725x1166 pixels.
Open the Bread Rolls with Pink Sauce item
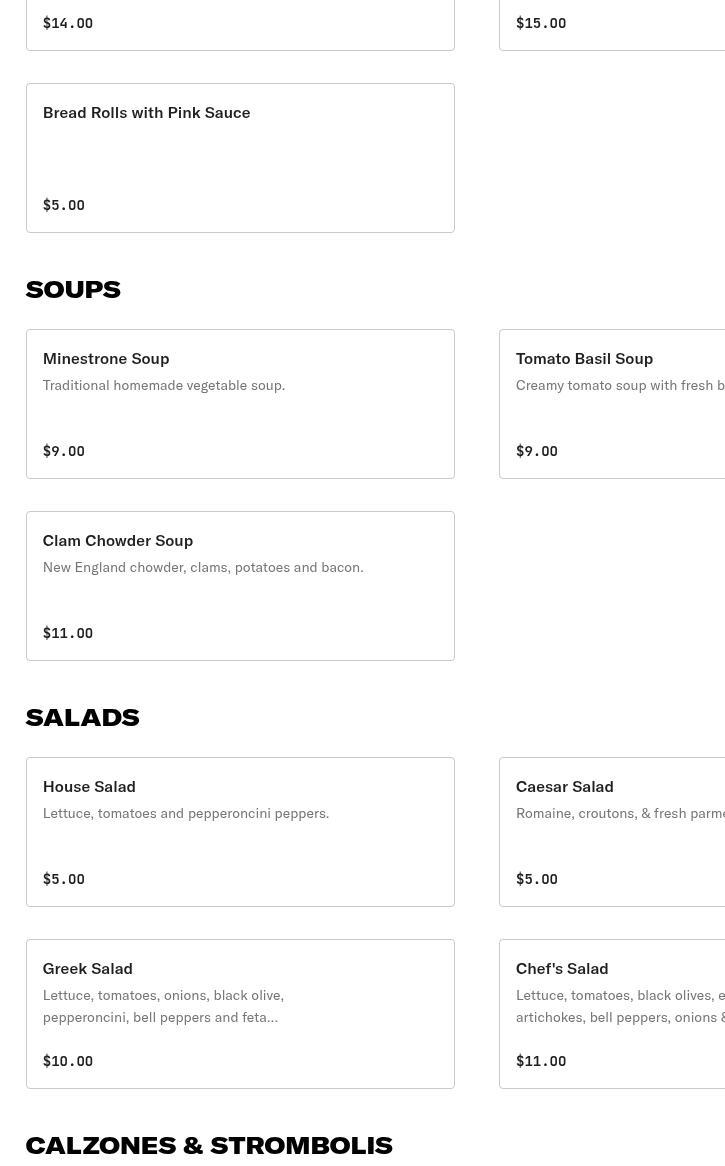pyautogui.click(x=240, y=157)
